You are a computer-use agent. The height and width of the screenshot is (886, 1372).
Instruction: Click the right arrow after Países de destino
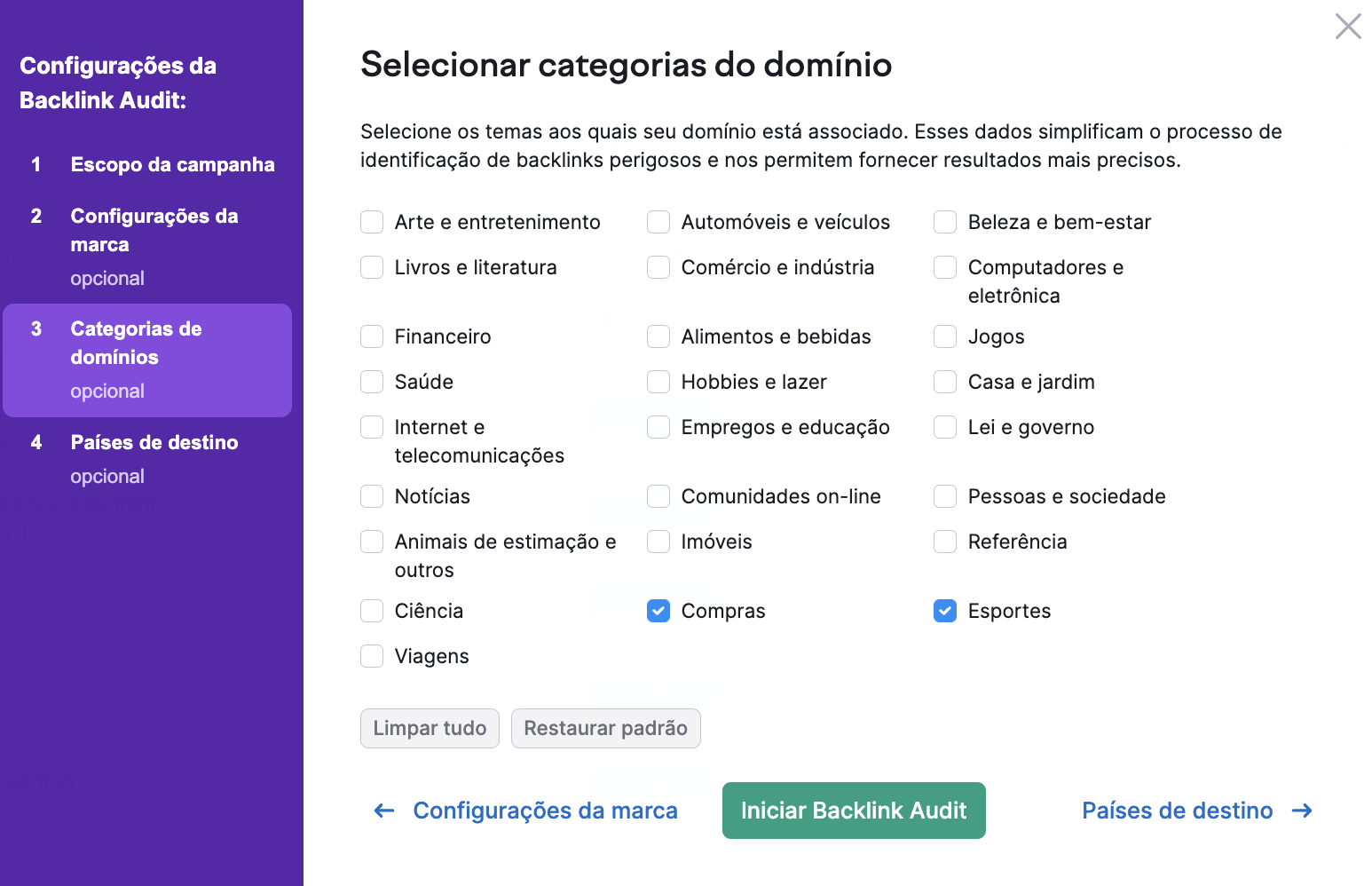(1302, 811)
